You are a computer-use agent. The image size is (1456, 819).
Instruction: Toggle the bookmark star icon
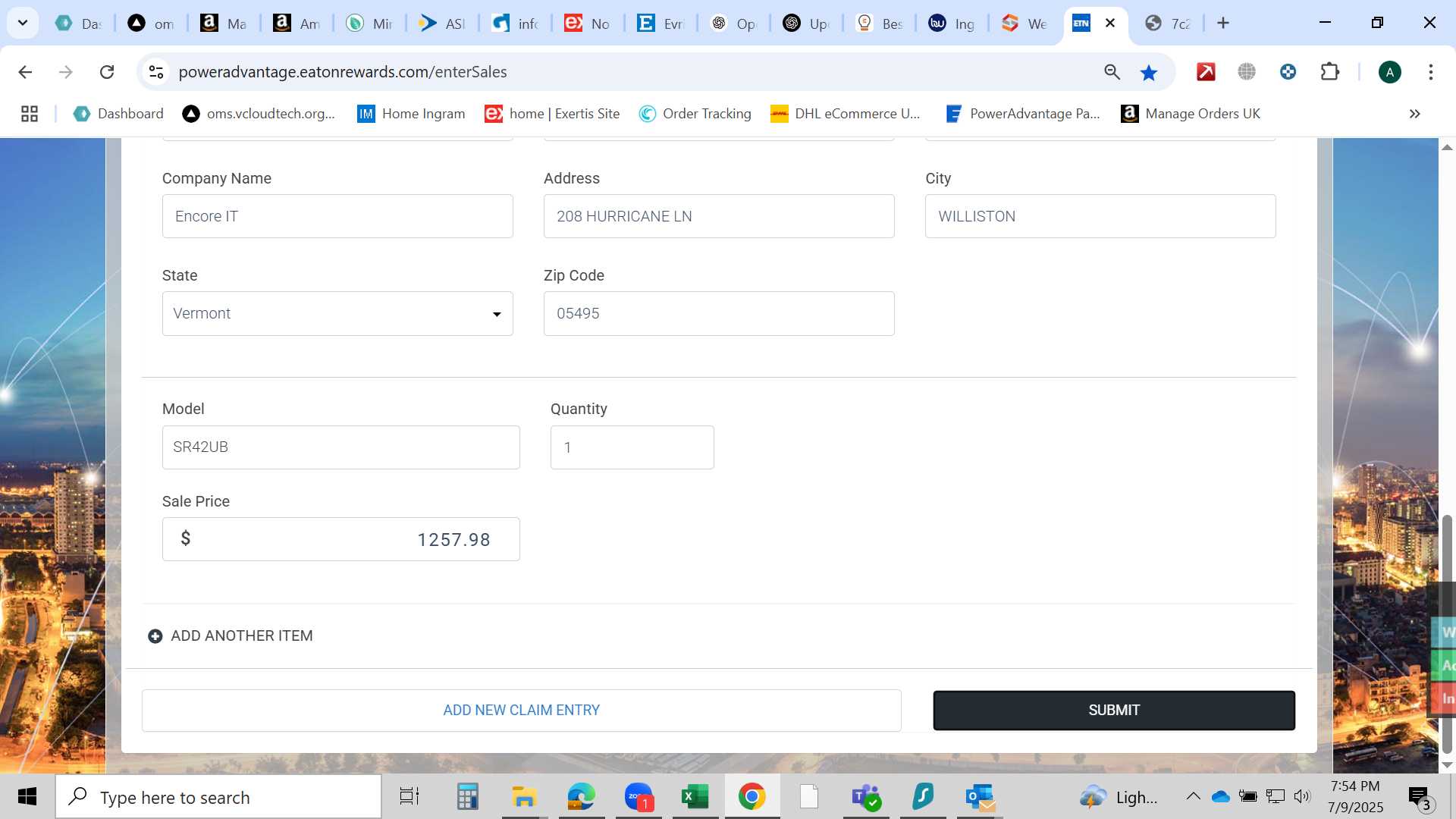tap(1149, 72)
